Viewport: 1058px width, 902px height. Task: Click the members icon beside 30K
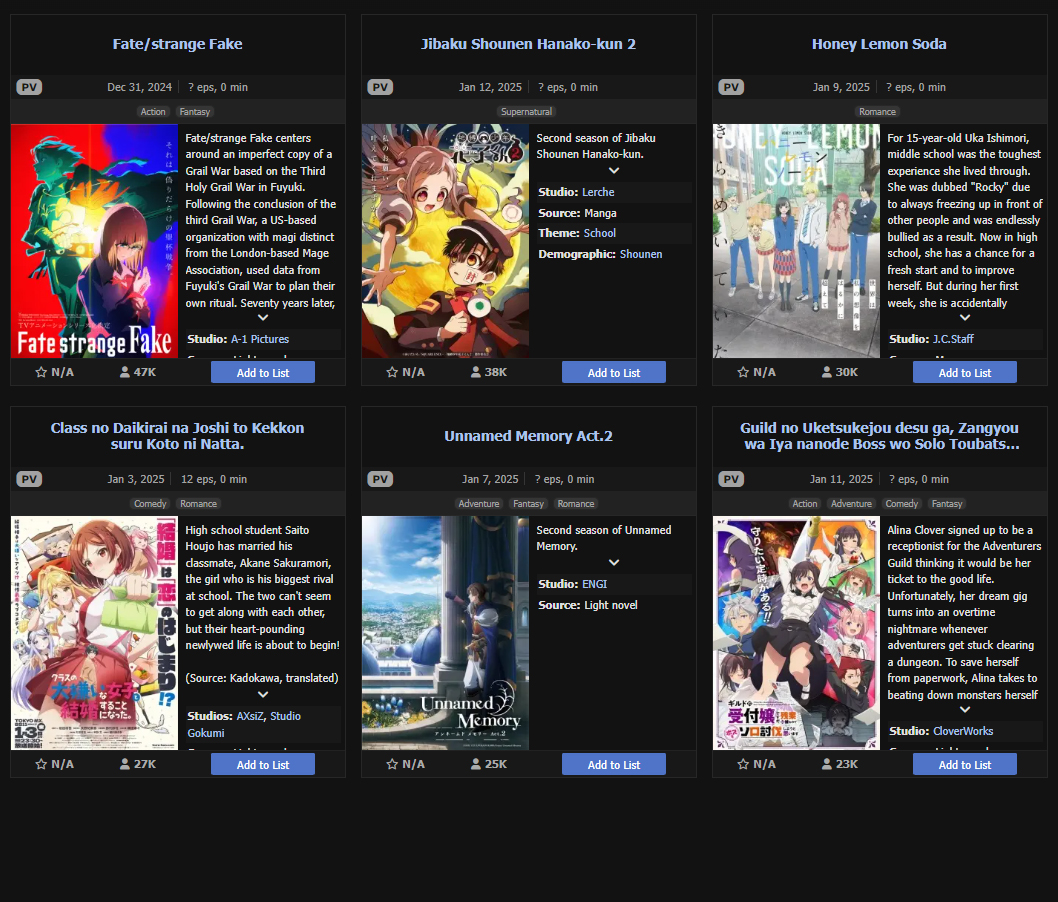click(x=827, y=372)
